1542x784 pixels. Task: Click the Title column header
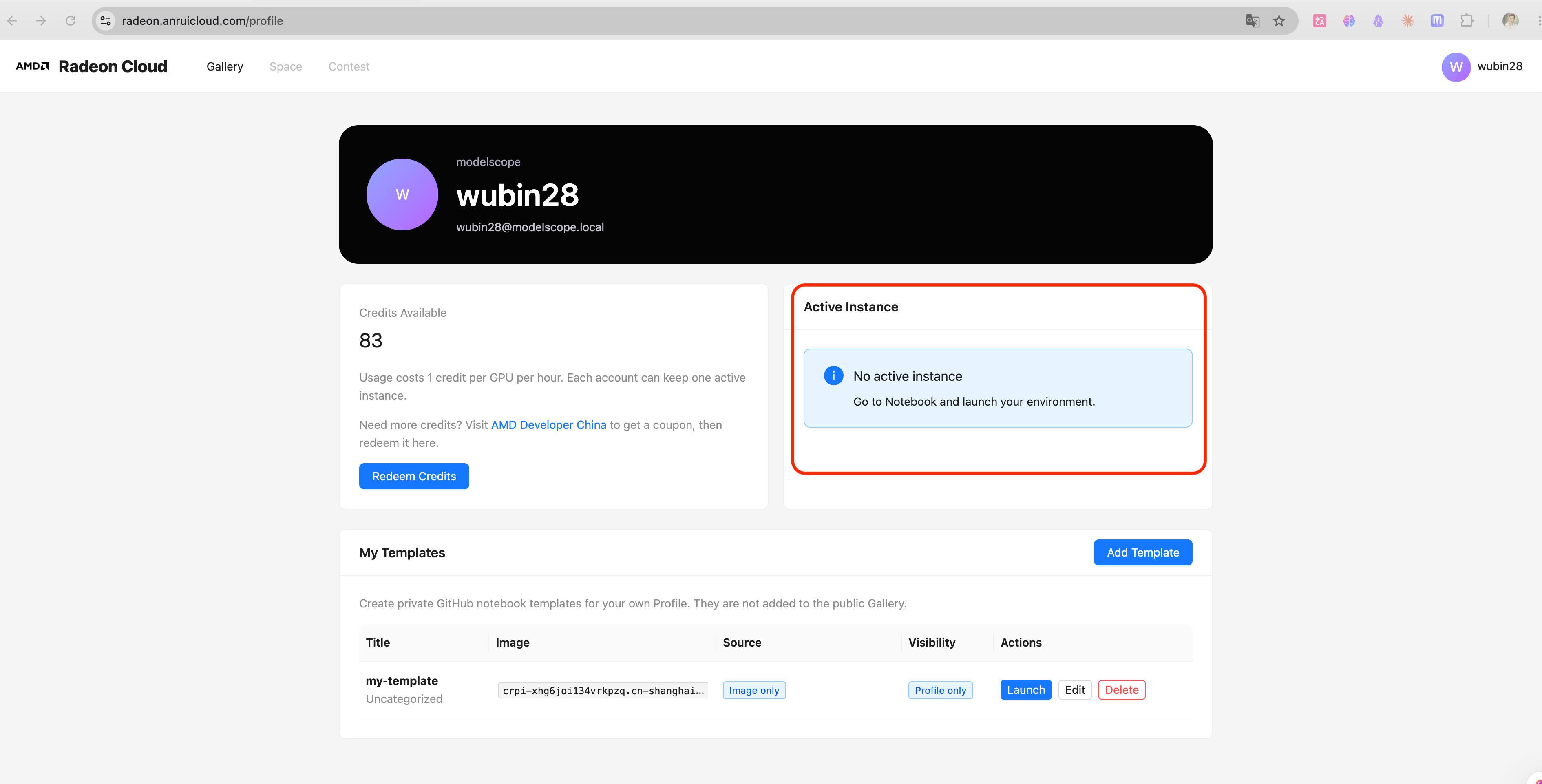click(x=378, y=643)
